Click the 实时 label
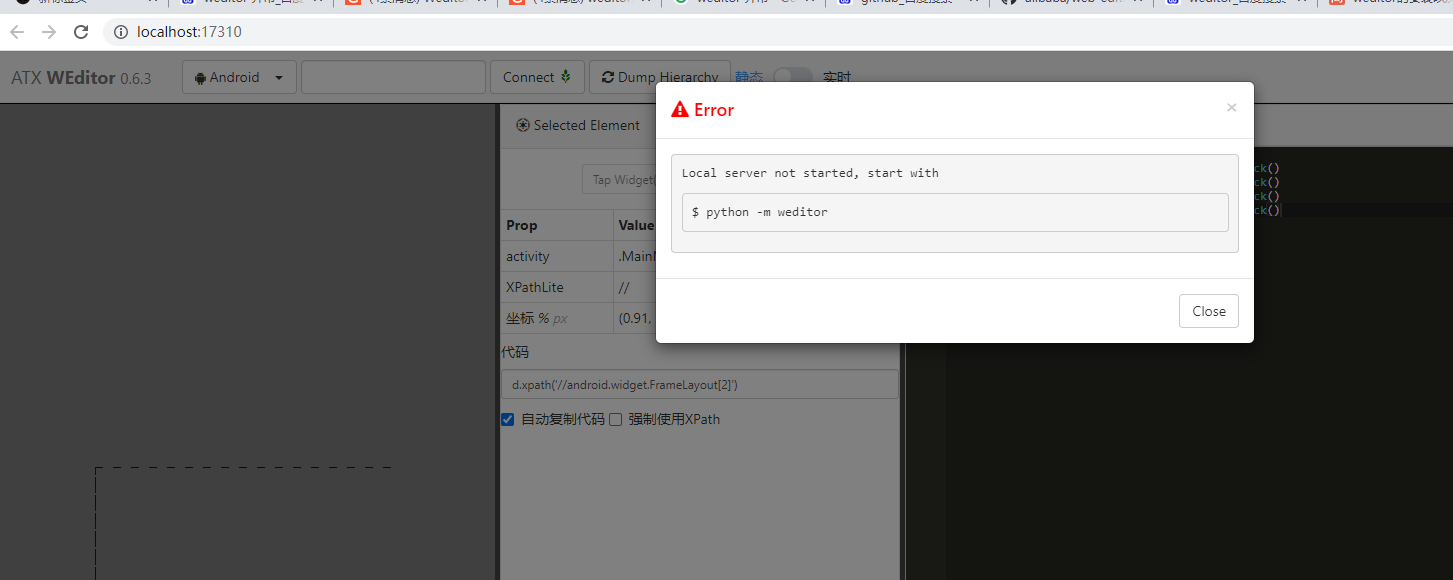Image resolution: width=1453 pixels, height=580 pixels. (x=837, y=77)
